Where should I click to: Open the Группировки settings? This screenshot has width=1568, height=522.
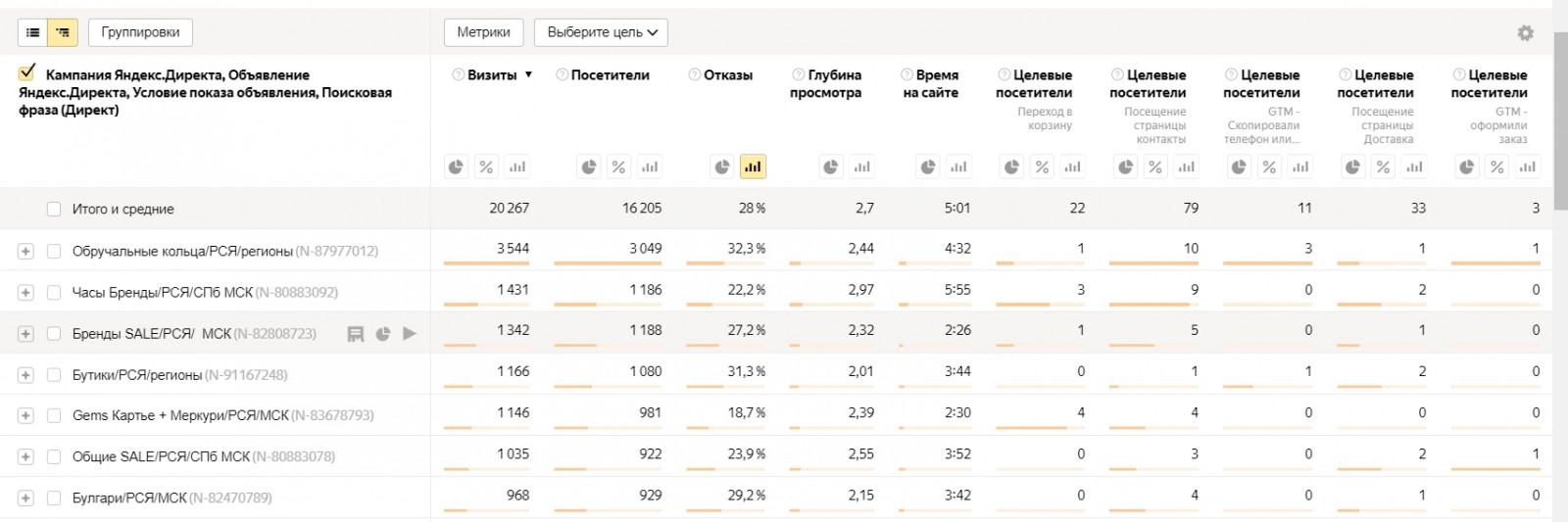click(140, 32)
